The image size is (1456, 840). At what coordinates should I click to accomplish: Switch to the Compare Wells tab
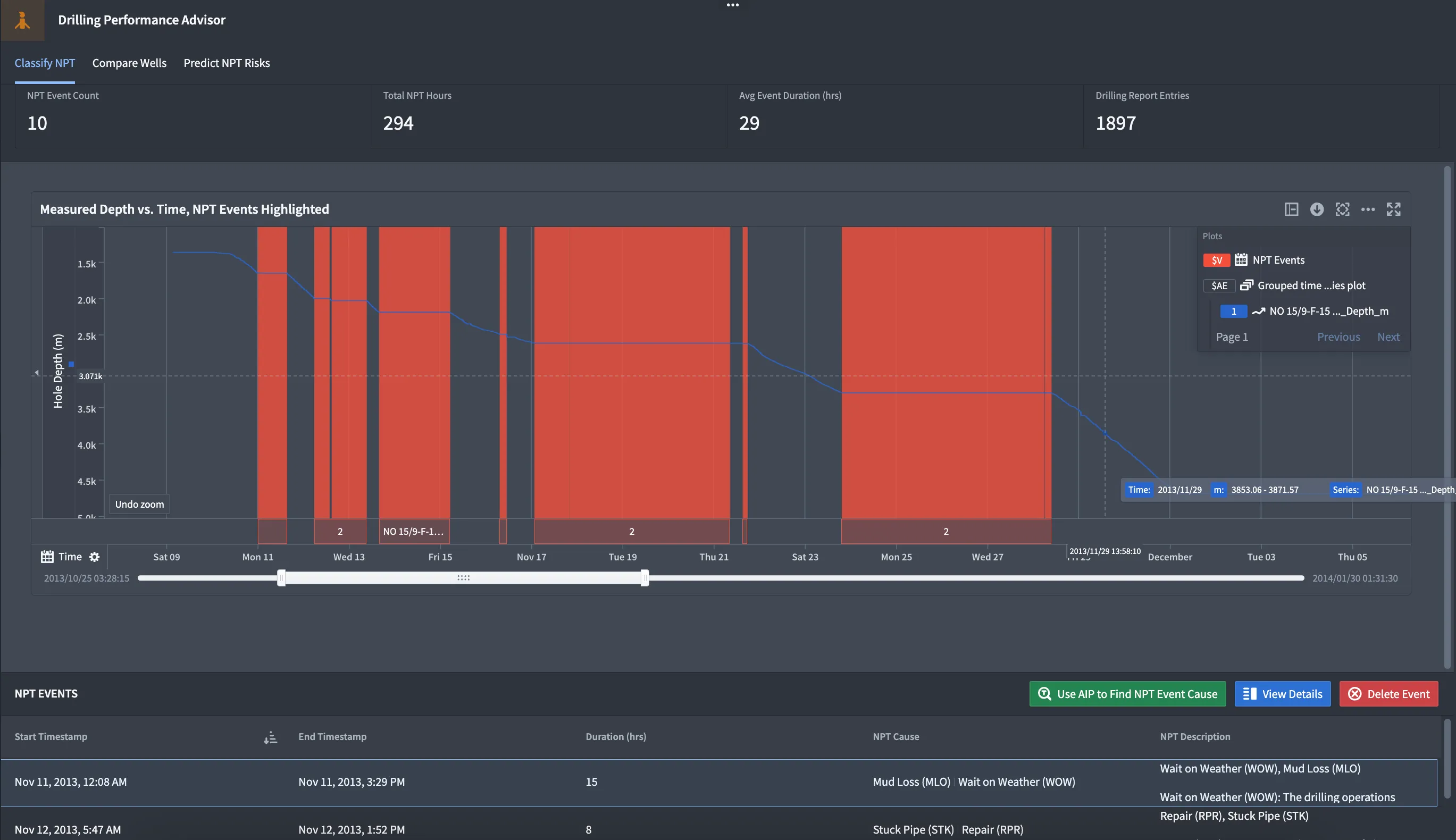point(129,63)
